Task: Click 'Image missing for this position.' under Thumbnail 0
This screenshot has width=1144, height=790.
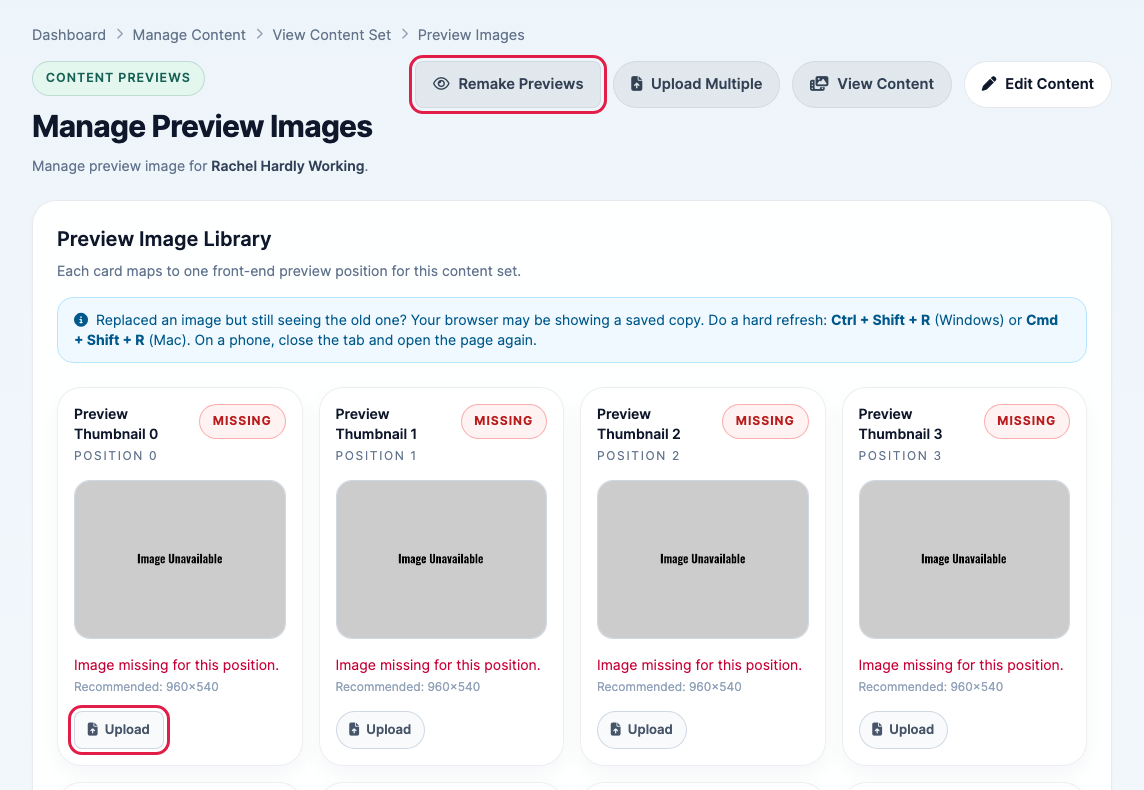Action: pos(176,665)
